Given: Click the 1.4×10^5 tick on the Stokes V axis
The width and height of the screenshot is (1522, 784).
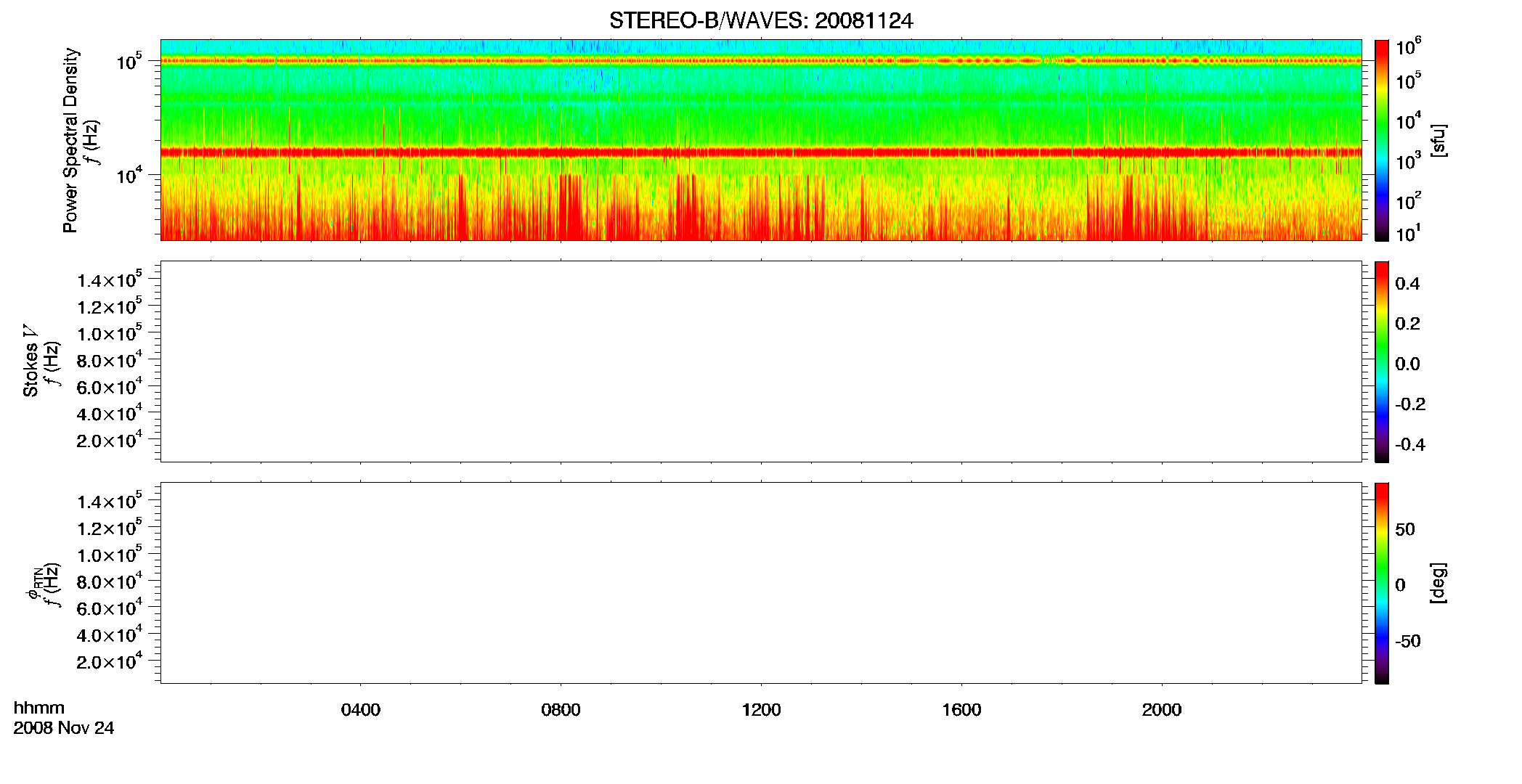Looking at the screenshot, I should coord(109,279).
